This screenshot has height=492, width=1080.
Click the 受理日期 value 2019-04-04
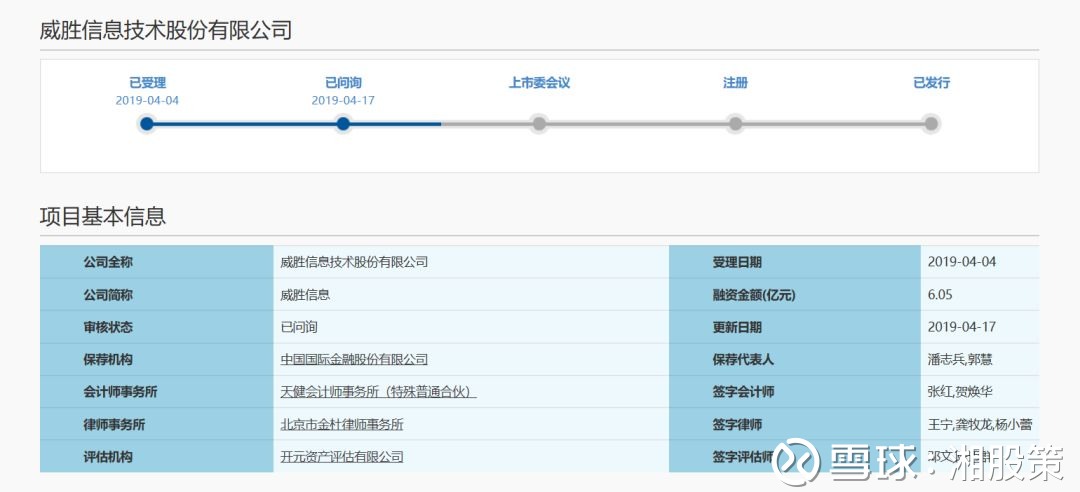pyautogui.click(x=962, y=262)
